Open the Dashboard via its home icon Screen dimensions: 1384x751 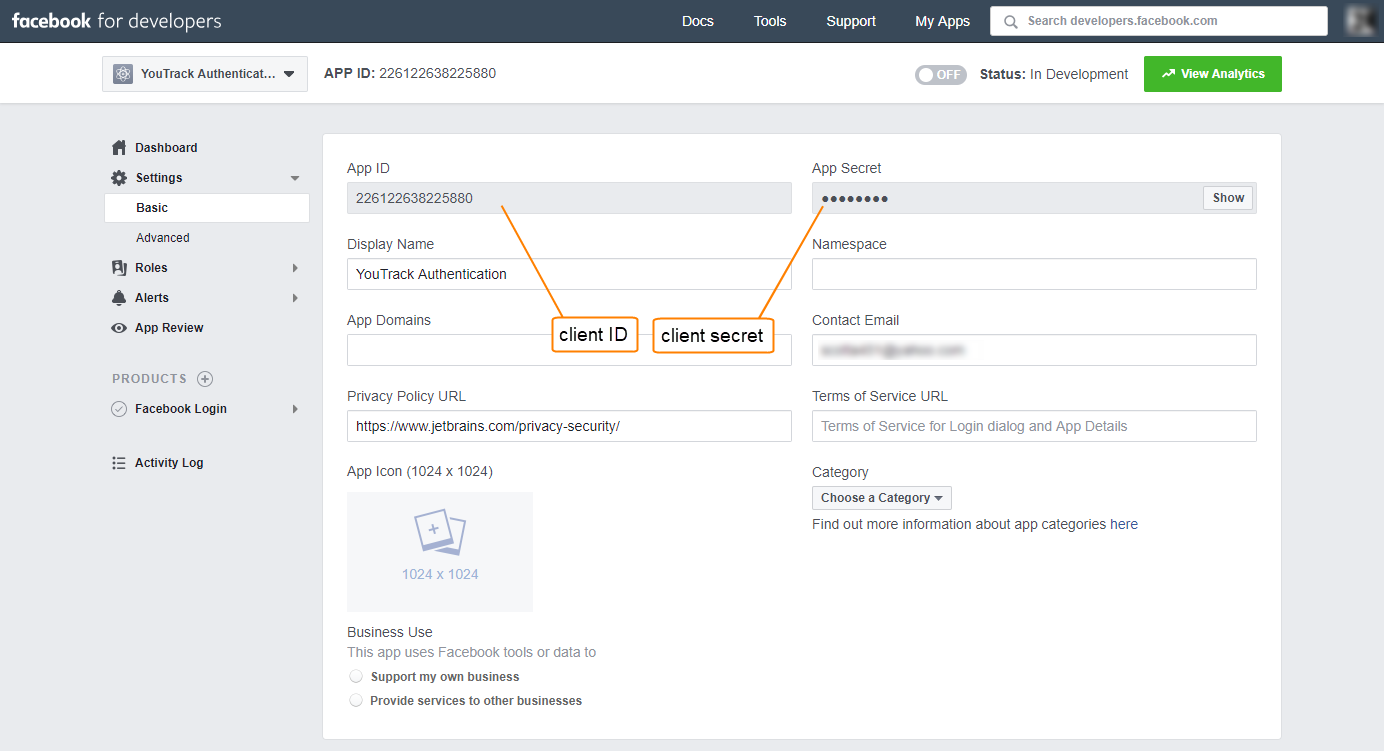point(118,146)
